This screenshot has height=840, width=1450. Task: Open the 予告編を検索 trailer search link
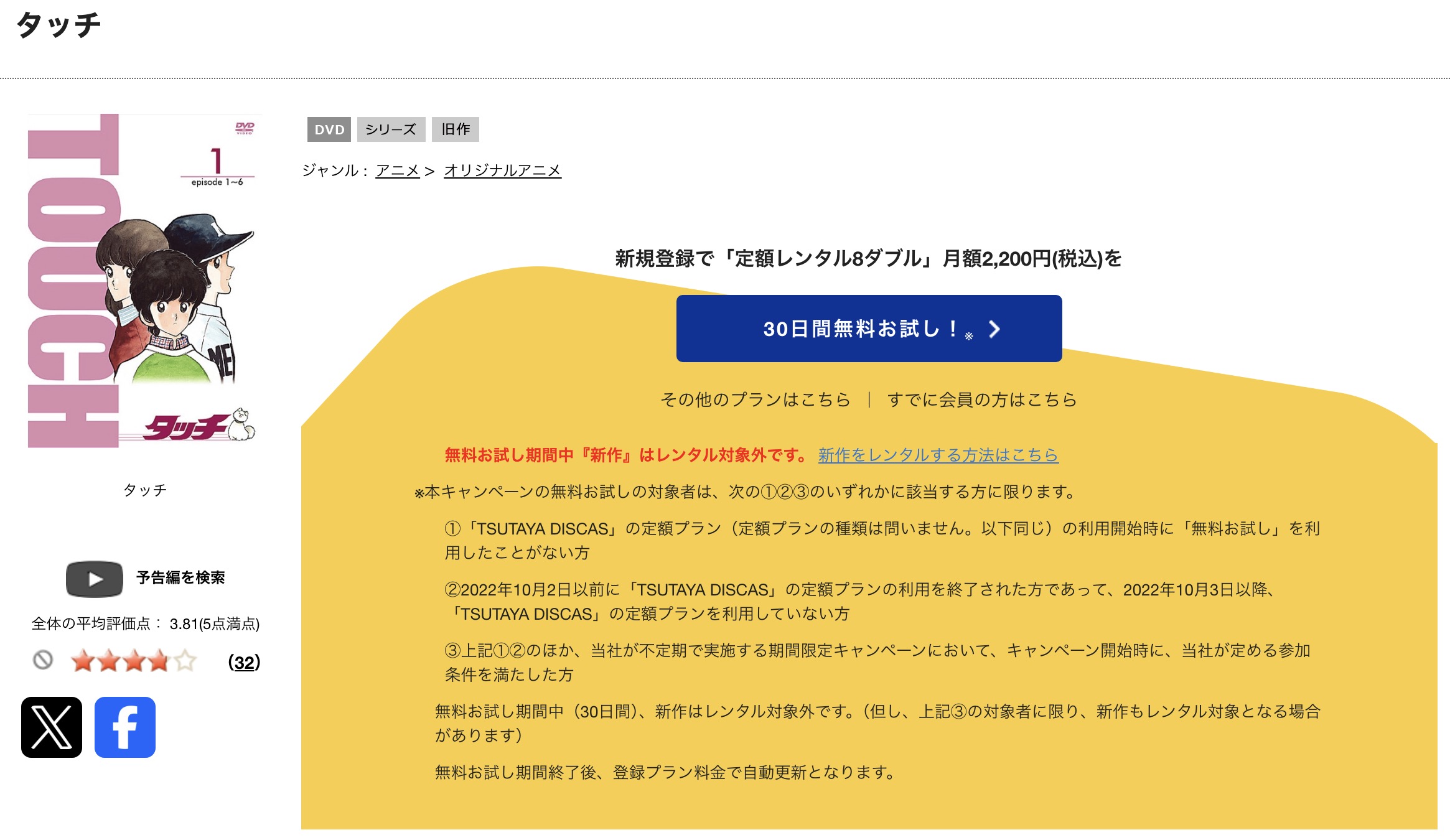pos(180,578)
